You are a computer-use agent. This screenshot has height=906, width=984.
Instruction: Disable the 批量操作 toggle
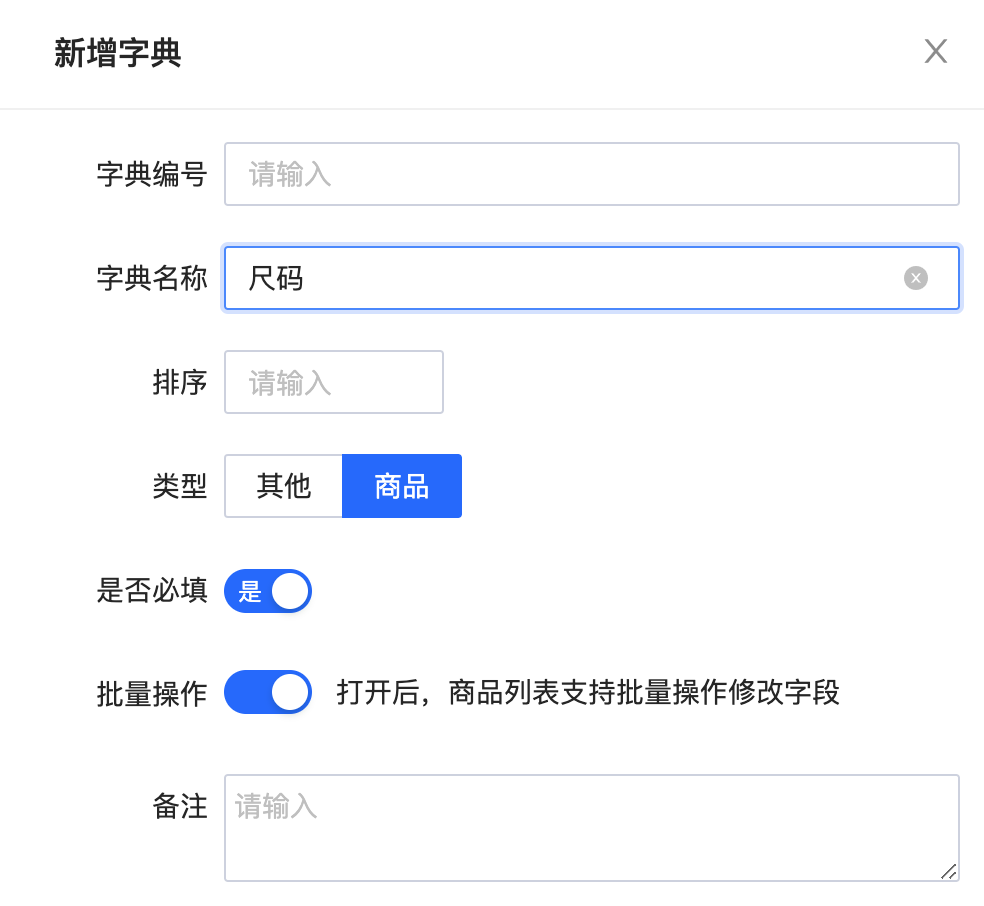[x=268, y=692]
